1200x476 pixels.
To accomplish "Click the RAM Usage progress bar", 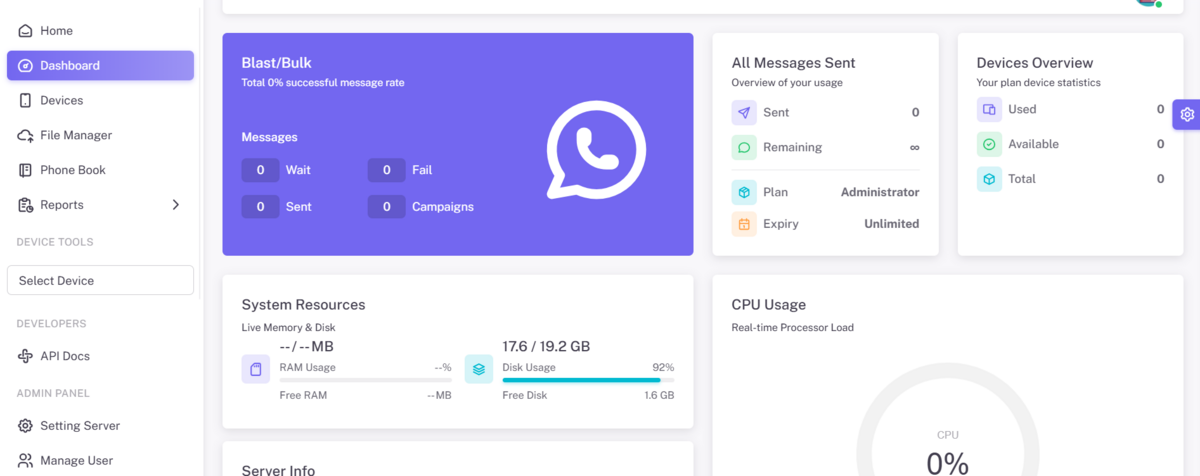I will (x=365, y=380).
